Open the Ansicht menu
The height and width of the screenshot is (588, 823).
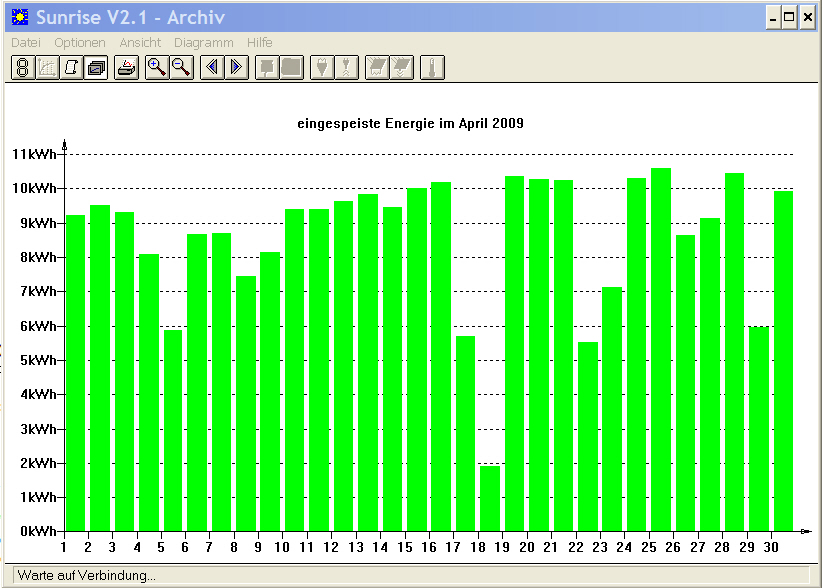(140, 43)
